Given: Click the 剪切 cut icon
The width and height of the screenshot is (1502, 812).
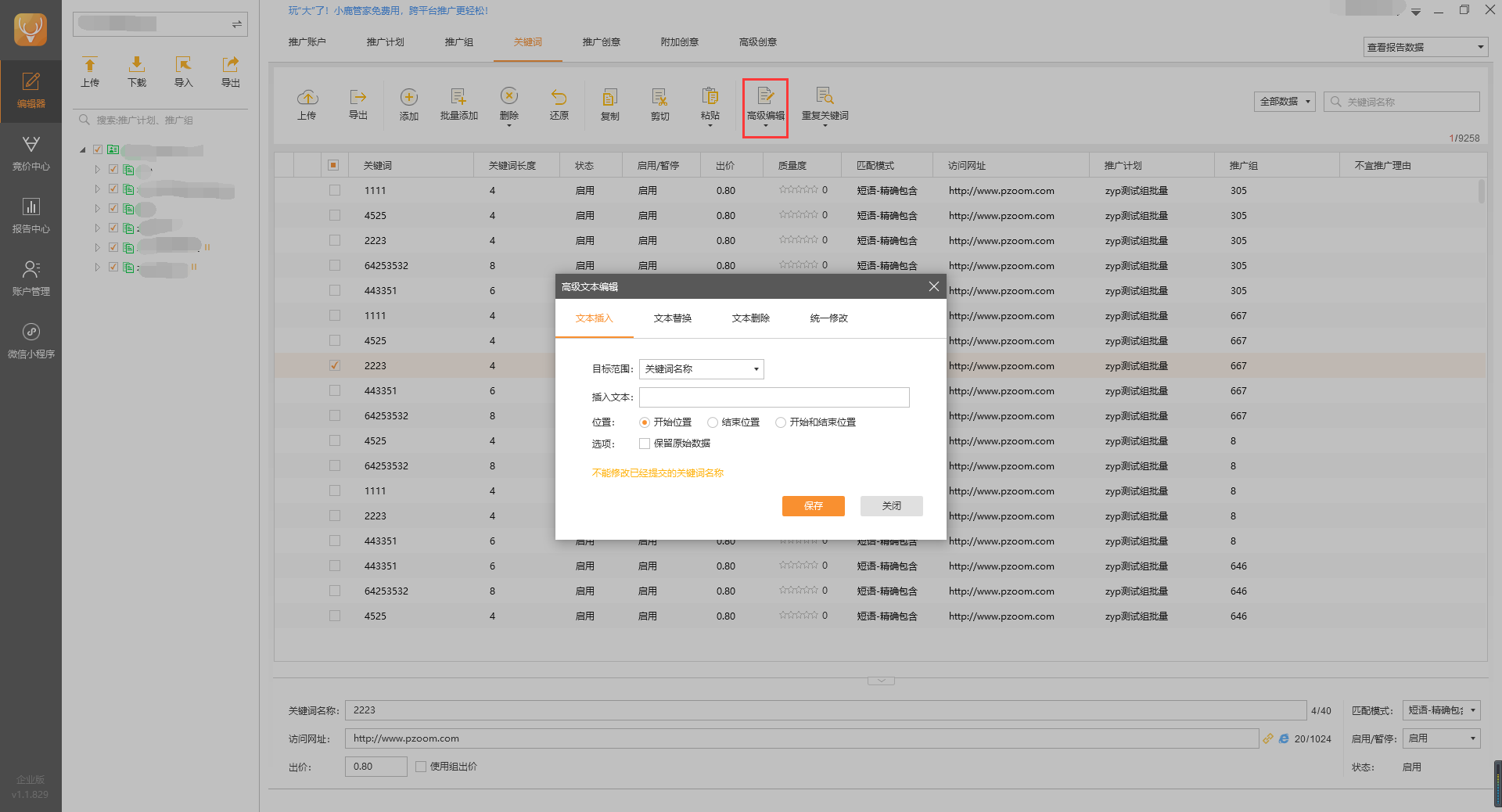Looking at the screenshot, I should pyautogui.click(x=659, y=97).
